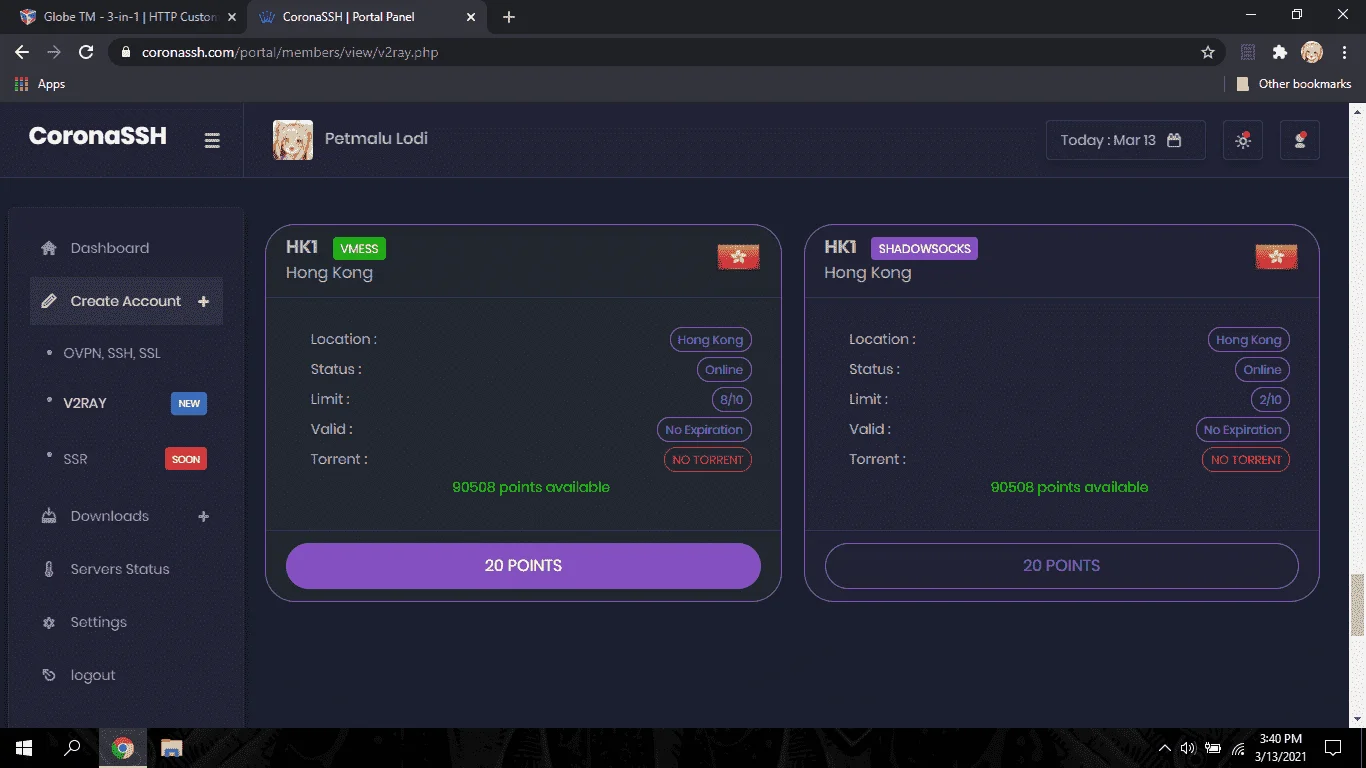Open the Chrome extensions puzzle icon
Screen dimensions: 1366x768
[1279, 52]
